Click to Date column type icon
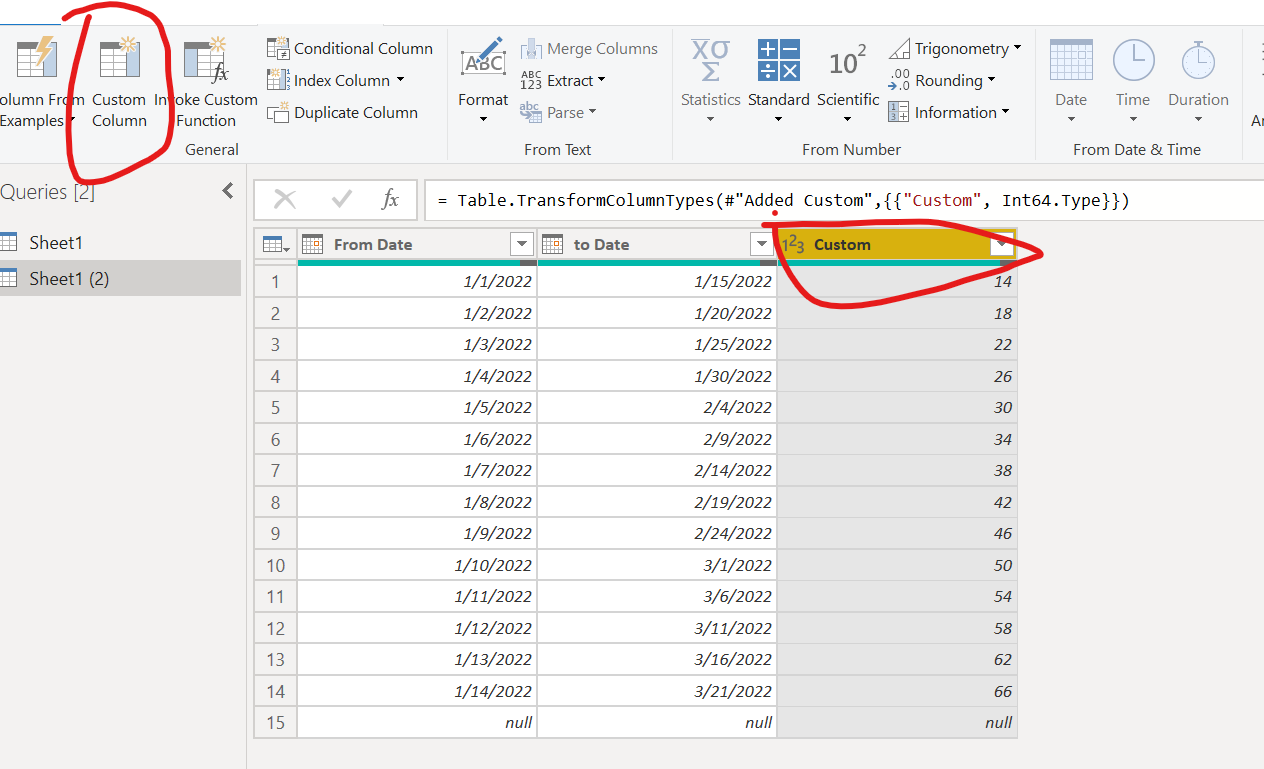The image size is (1264, 769). [x=552, y=244]
